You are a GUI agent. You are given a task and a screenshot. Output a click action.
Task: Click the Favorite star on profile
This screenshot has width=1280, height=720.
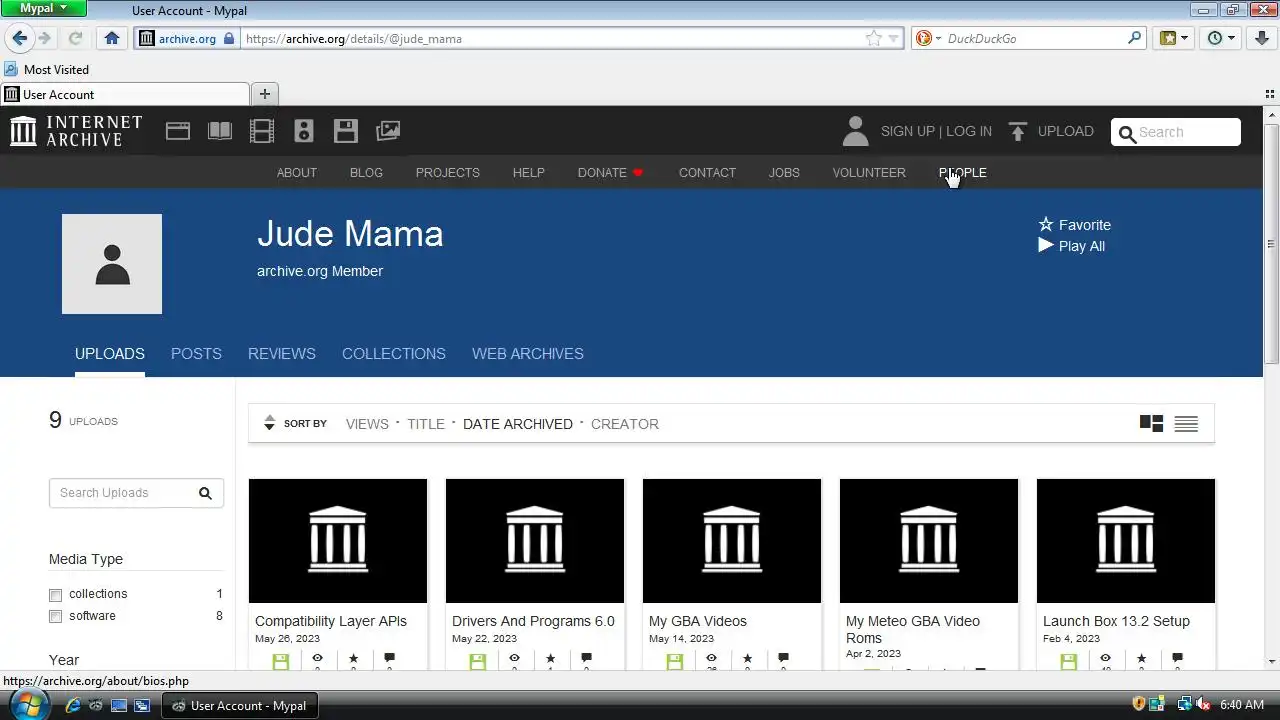click(x=1046, y=224)
